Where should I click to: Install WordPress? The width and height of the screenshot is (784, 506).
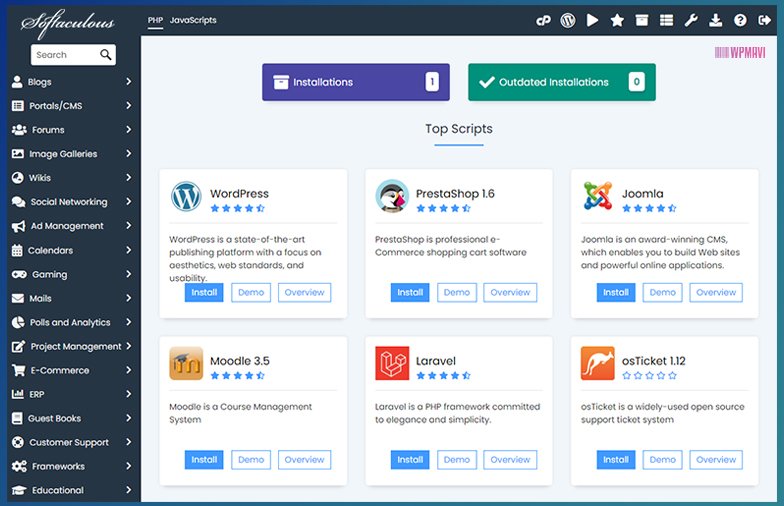pyautogui.click(x=204, y=292)
